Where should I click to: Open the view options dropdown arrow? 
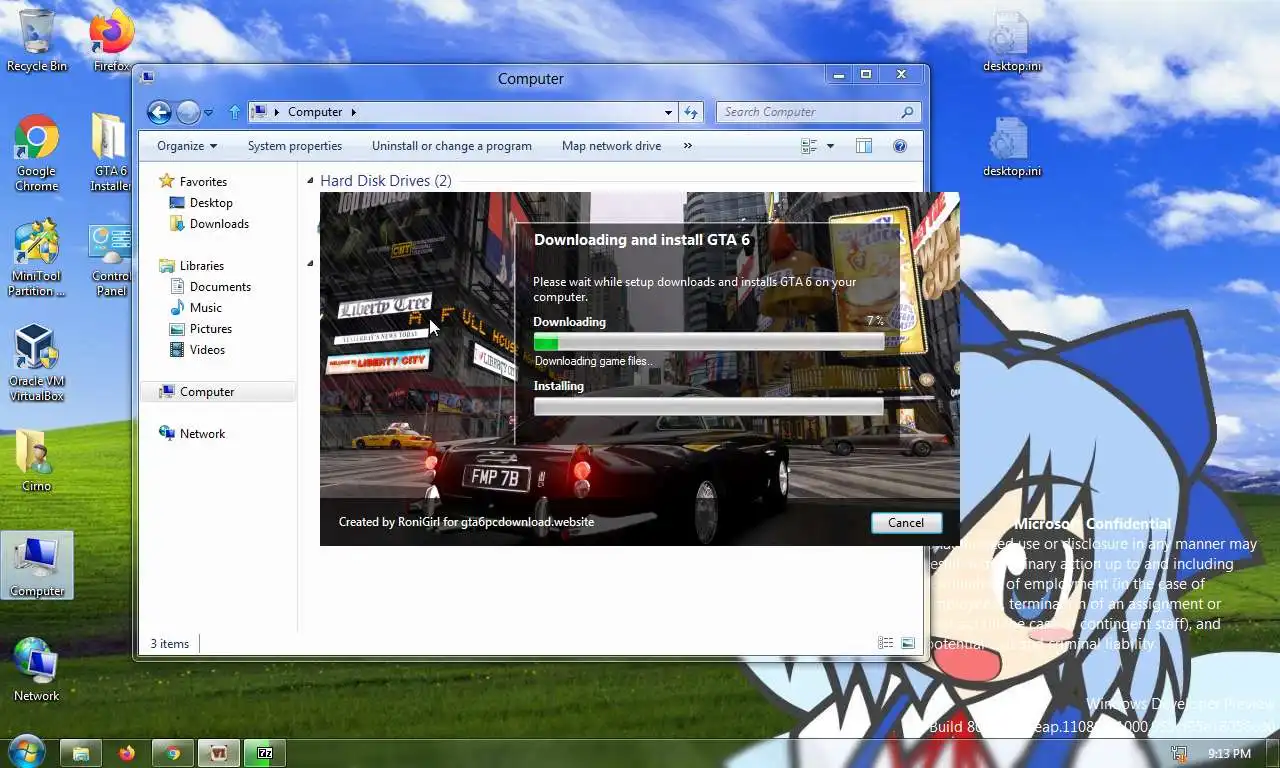(x=830, y=146)
